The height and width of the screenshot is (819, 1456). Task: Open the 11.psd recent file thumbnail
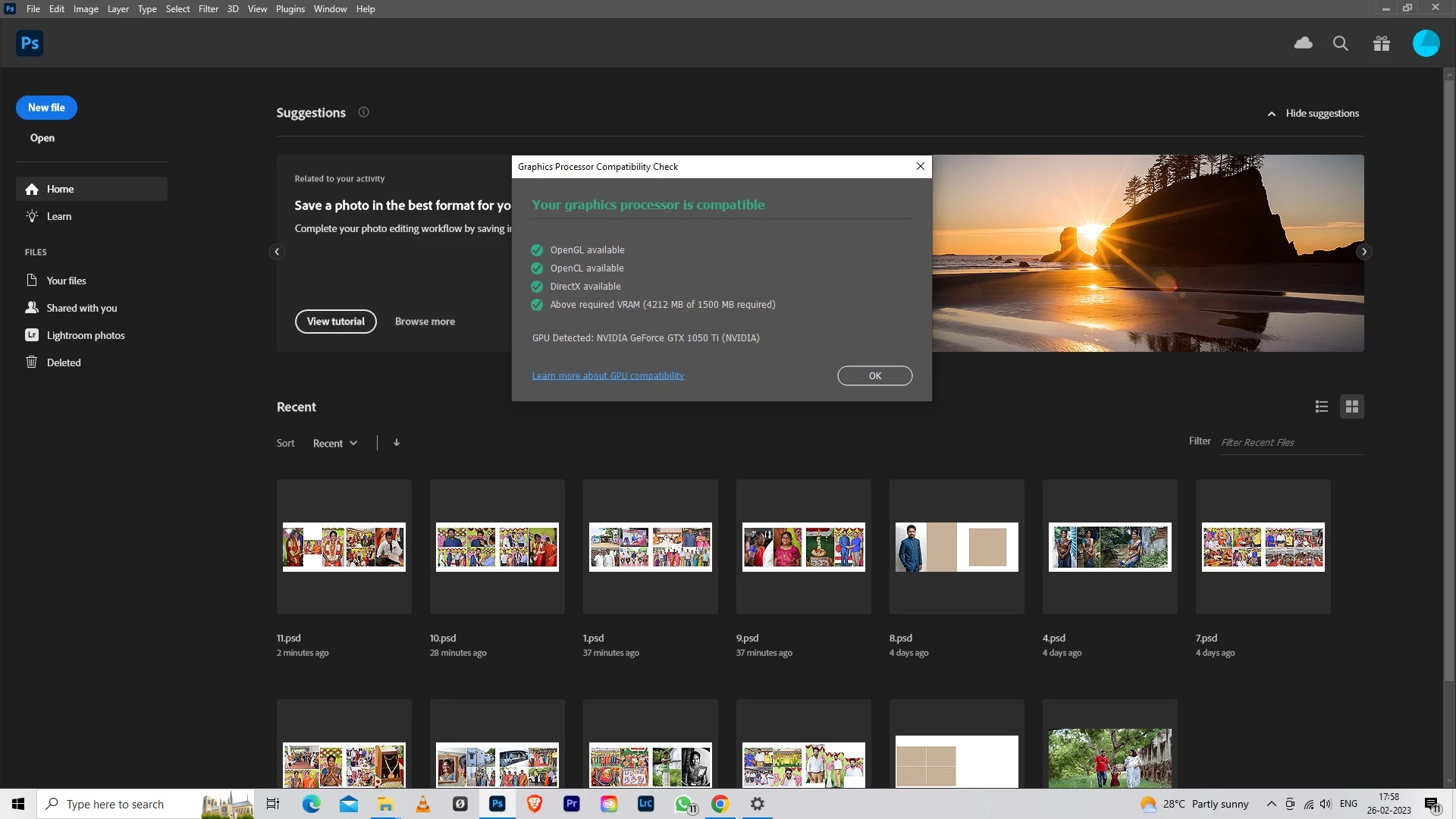tap(344, 547)
